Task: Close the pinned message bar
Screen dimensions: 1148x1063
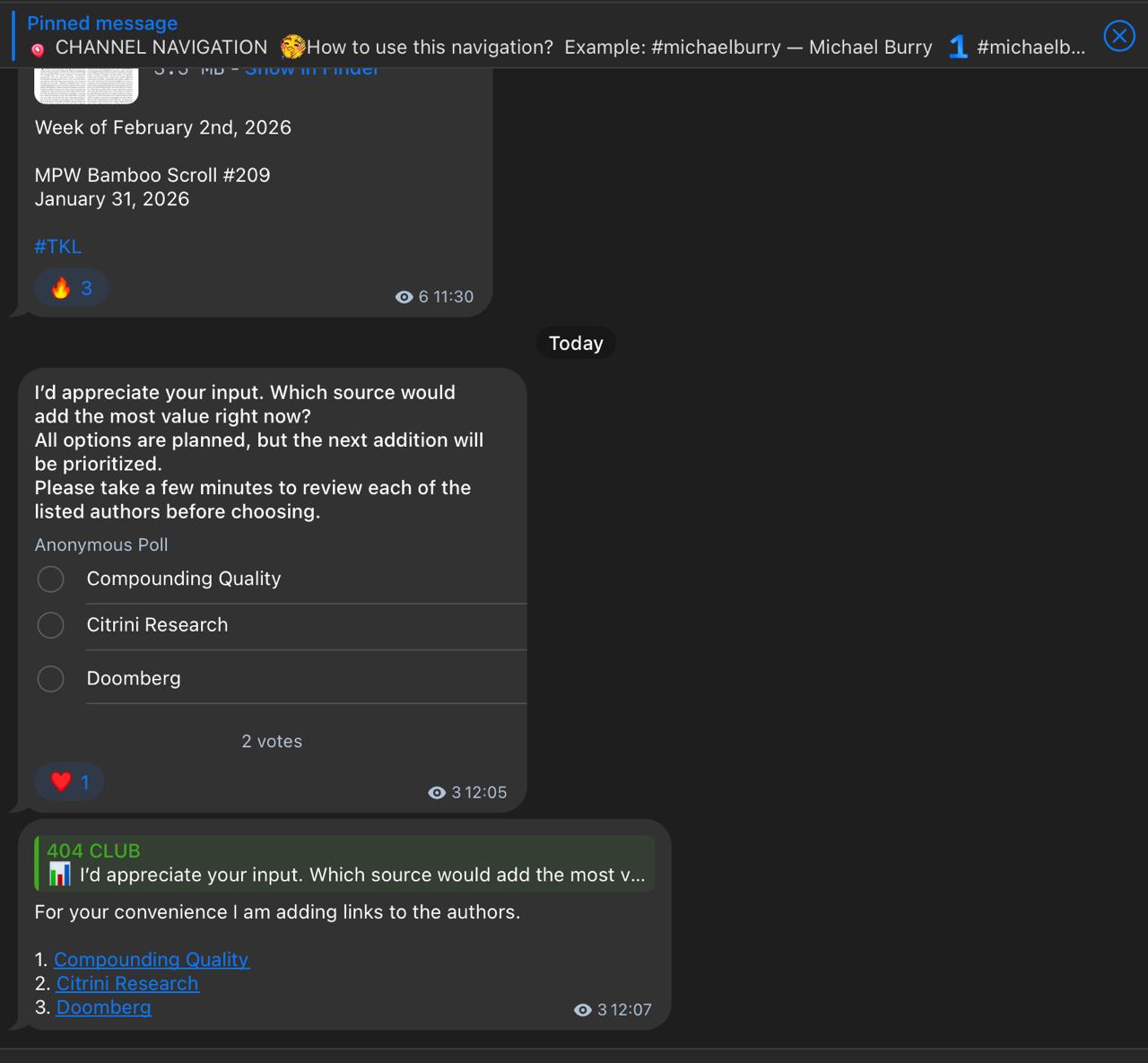Action: click(x=1119, y=36)
